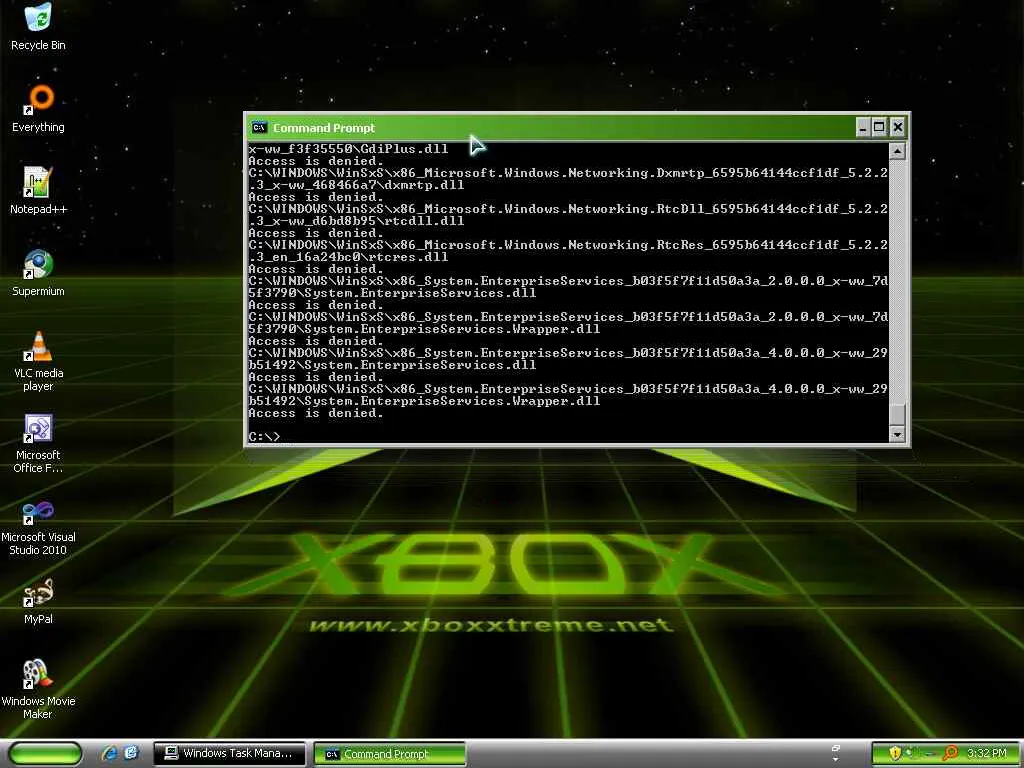Click the security shield tray icon

[x=895, y=754]
